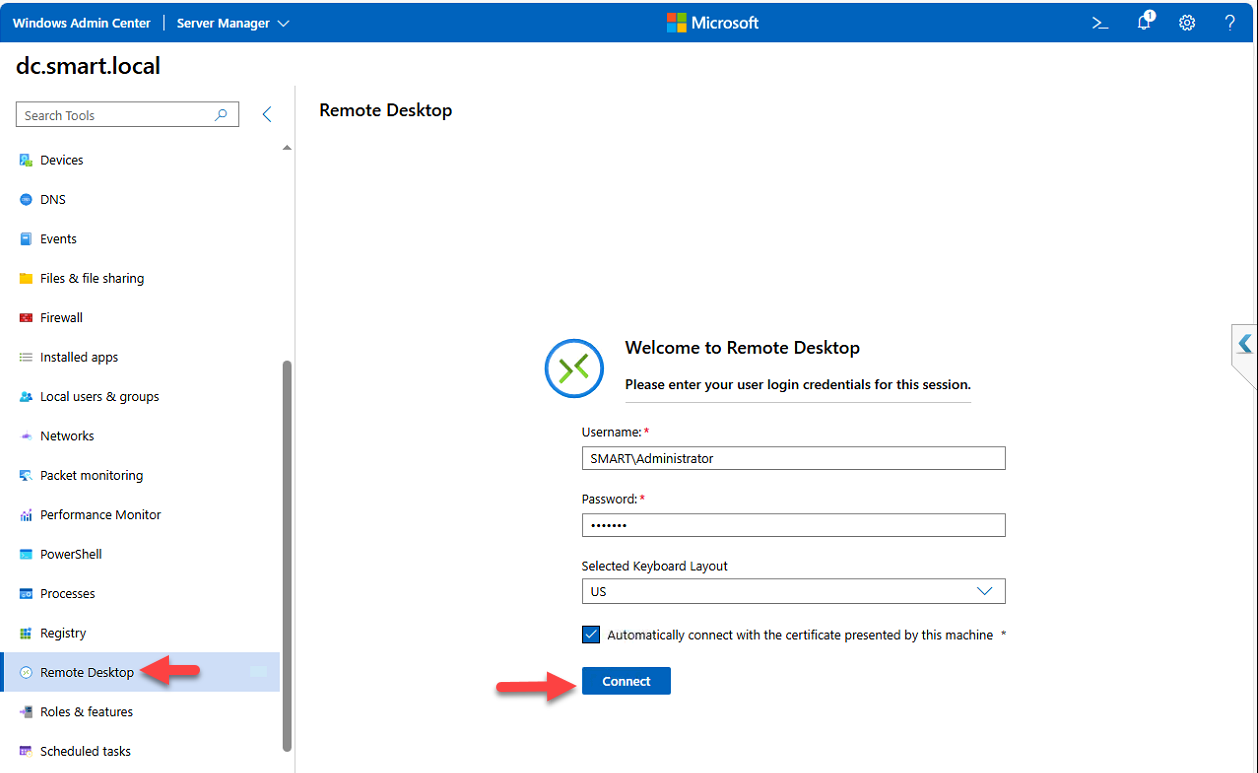Click the Local users & groups icon

[x=26, y=397]
